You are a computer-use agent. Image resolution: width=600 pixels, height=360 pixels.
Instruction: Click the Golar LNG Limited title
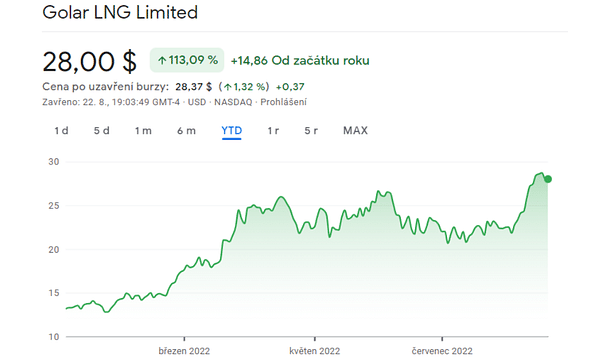tap(120, 12)
